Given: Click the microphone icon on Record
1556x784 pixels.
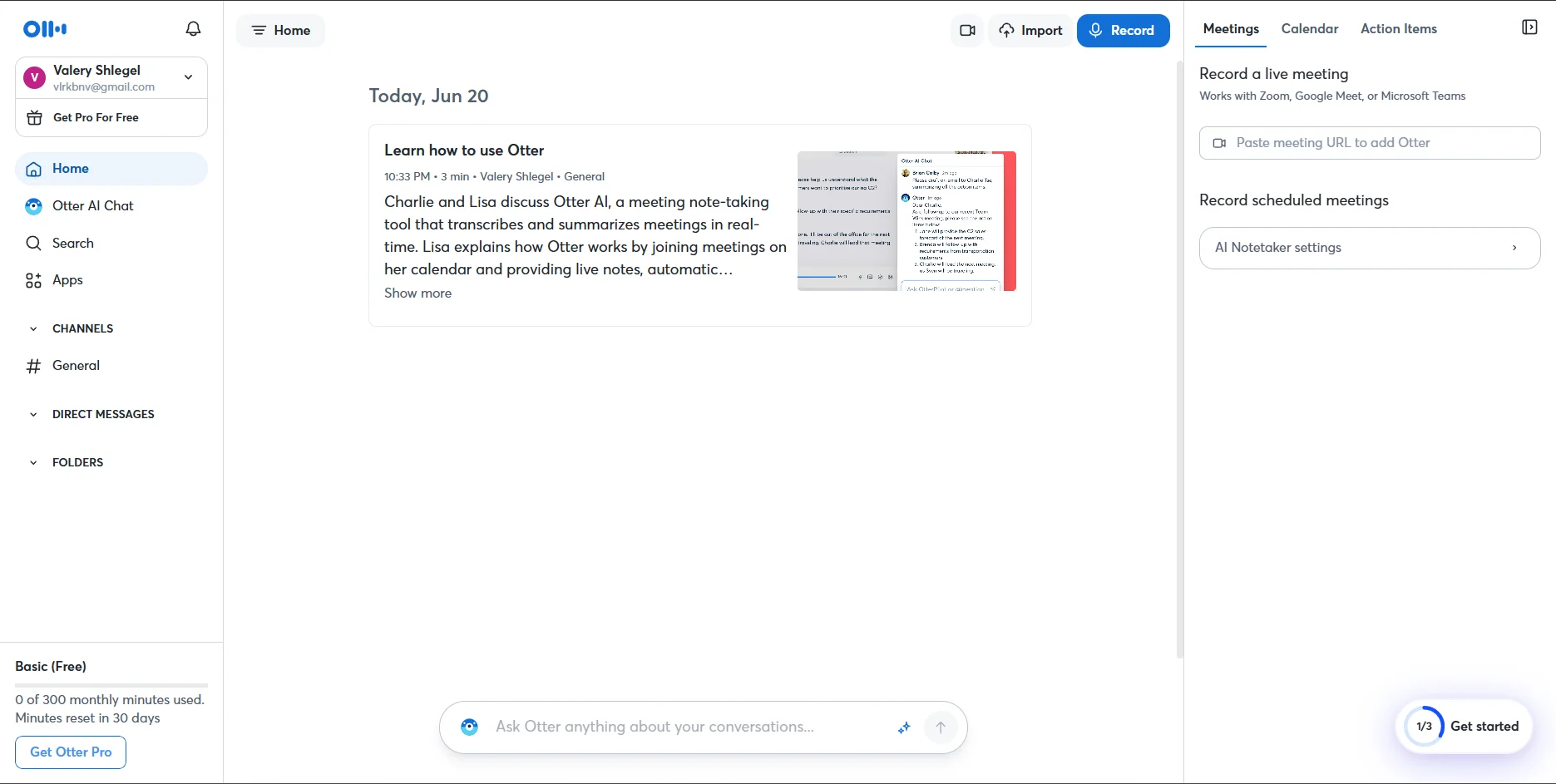Looking at the screenshot, I should [x=1096, y=31].
